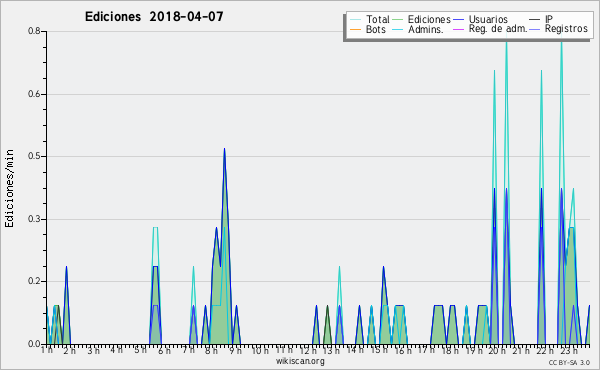Screen dimensions: 600x370
Task: Click the '20 h' x-axis label
Action: pos(497,350)
